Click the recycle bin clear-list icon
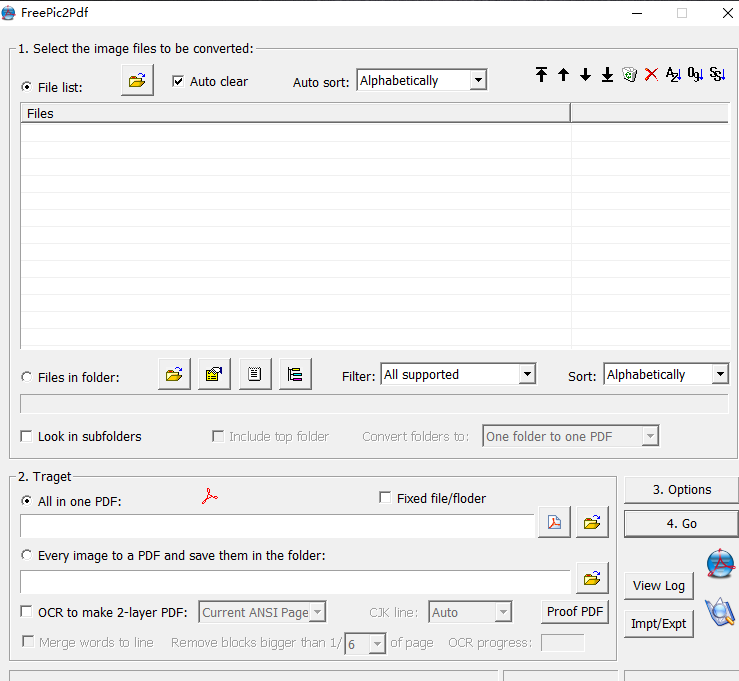This screenshot has width=739, height=681. pos(629,74)
